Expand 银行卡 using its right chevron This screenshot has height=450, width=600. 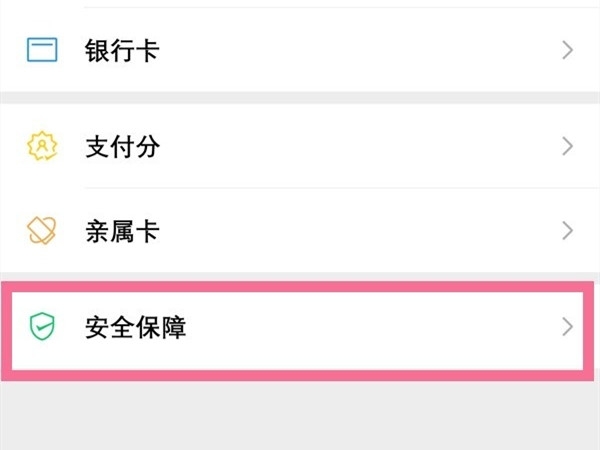click(567, 50)
